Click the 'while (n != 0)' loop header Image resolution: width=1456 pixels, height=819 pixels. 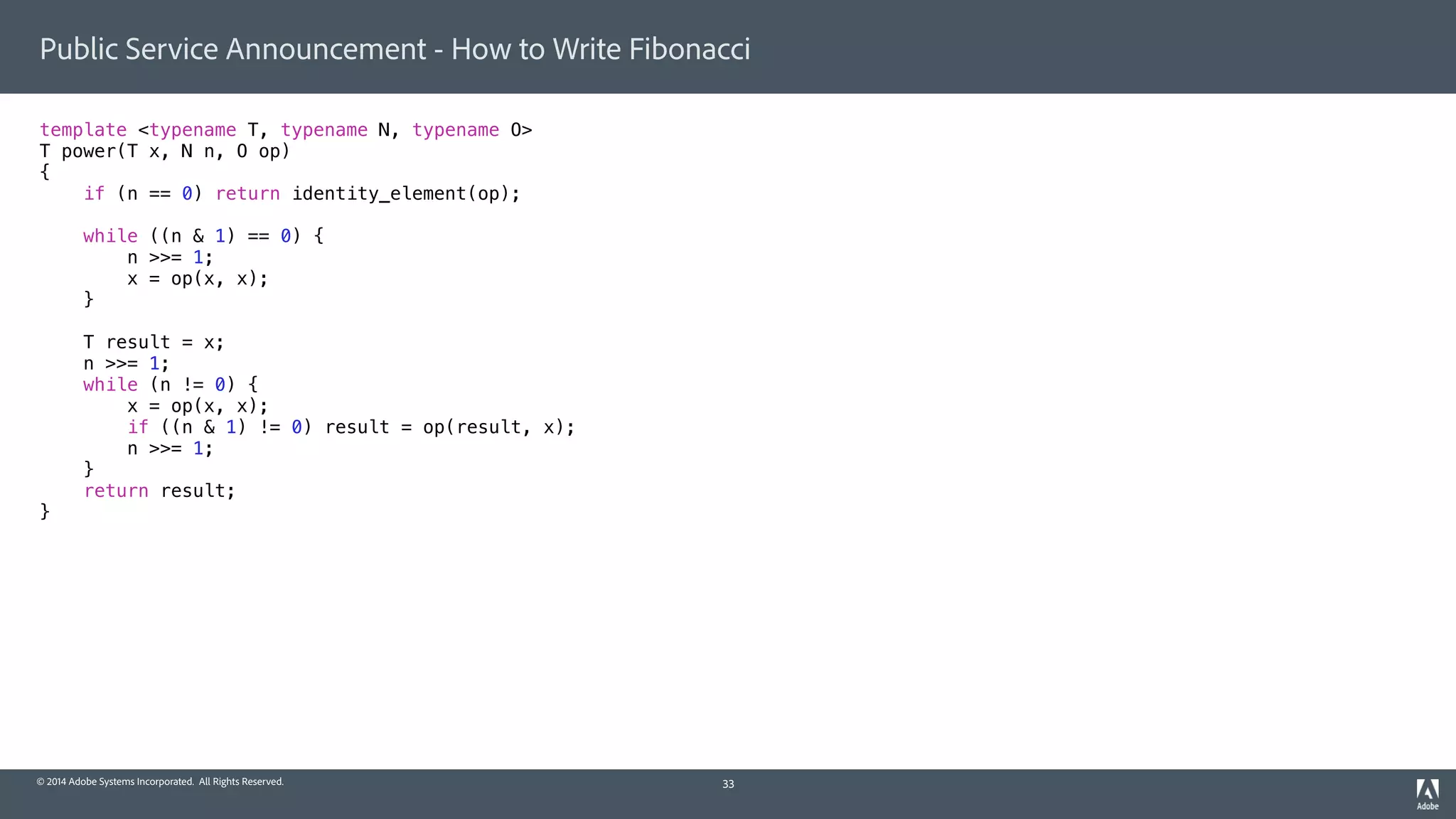(170, 385)
